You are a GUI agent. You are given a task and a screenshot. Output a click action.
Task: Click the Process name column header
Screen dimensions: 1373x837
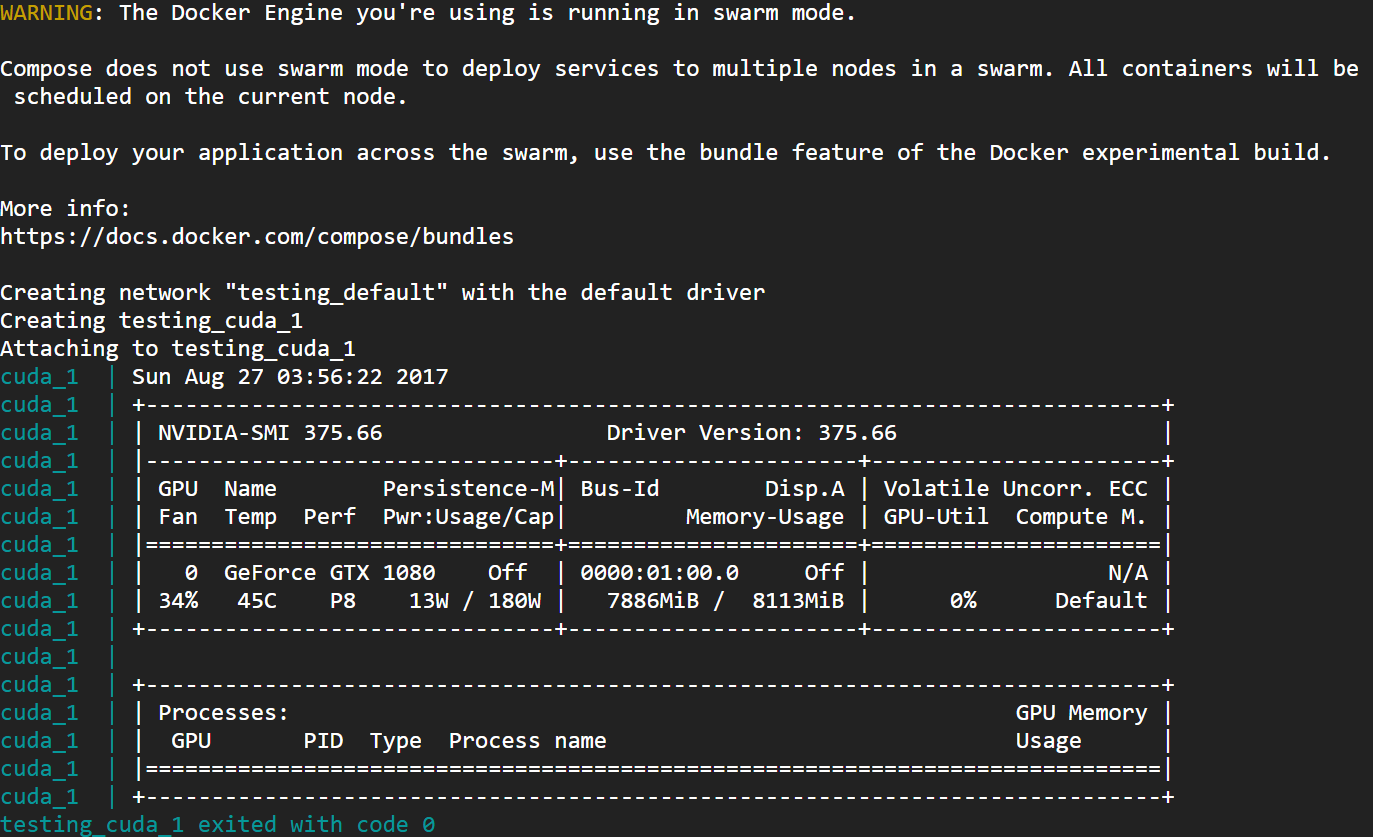pos(527,741)
